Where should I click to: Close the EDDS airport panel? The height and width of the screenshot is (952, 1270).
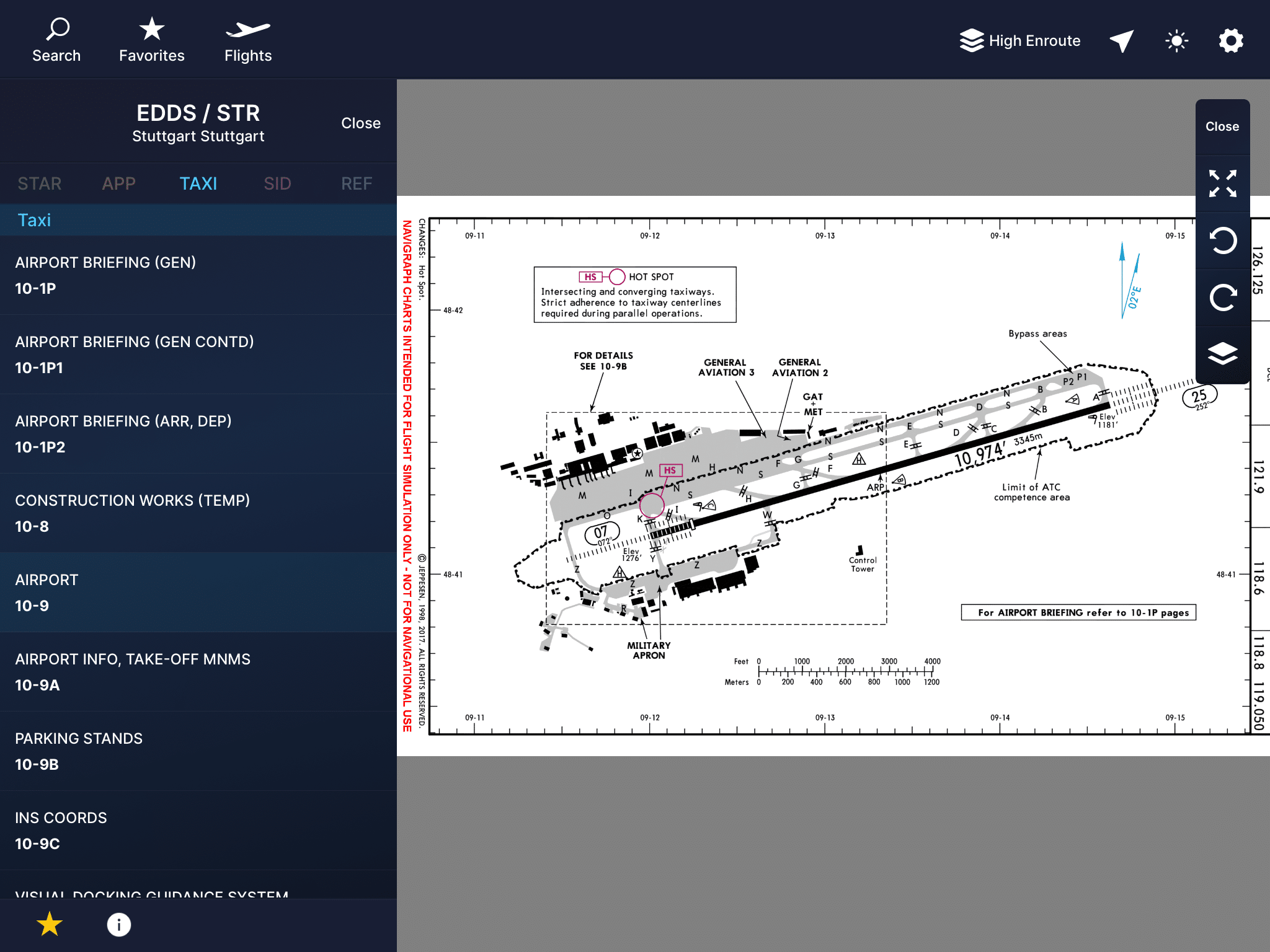coord(360,123)
